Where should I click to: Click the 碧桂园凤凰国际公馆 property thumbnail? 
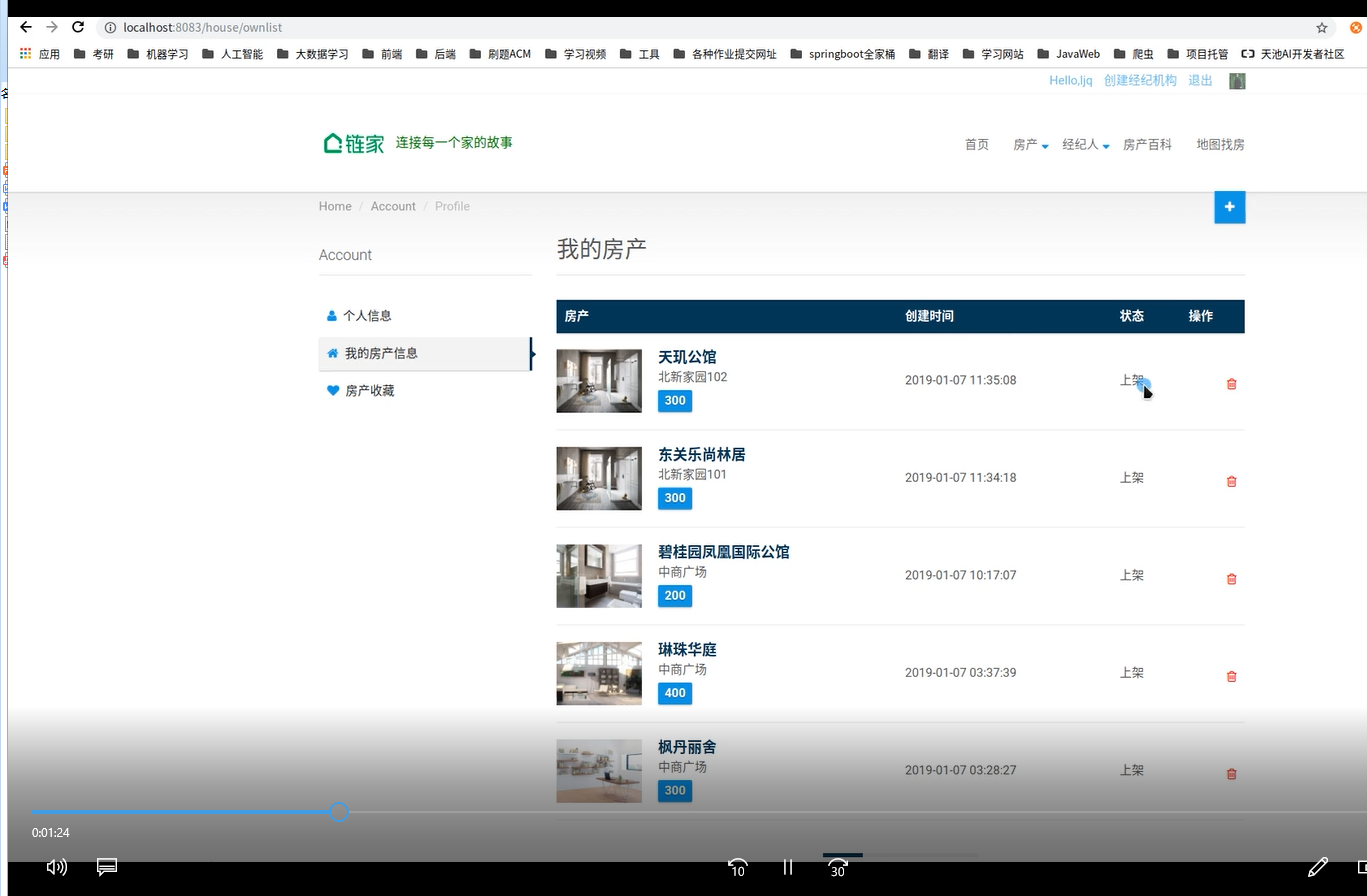coord(599,576)
